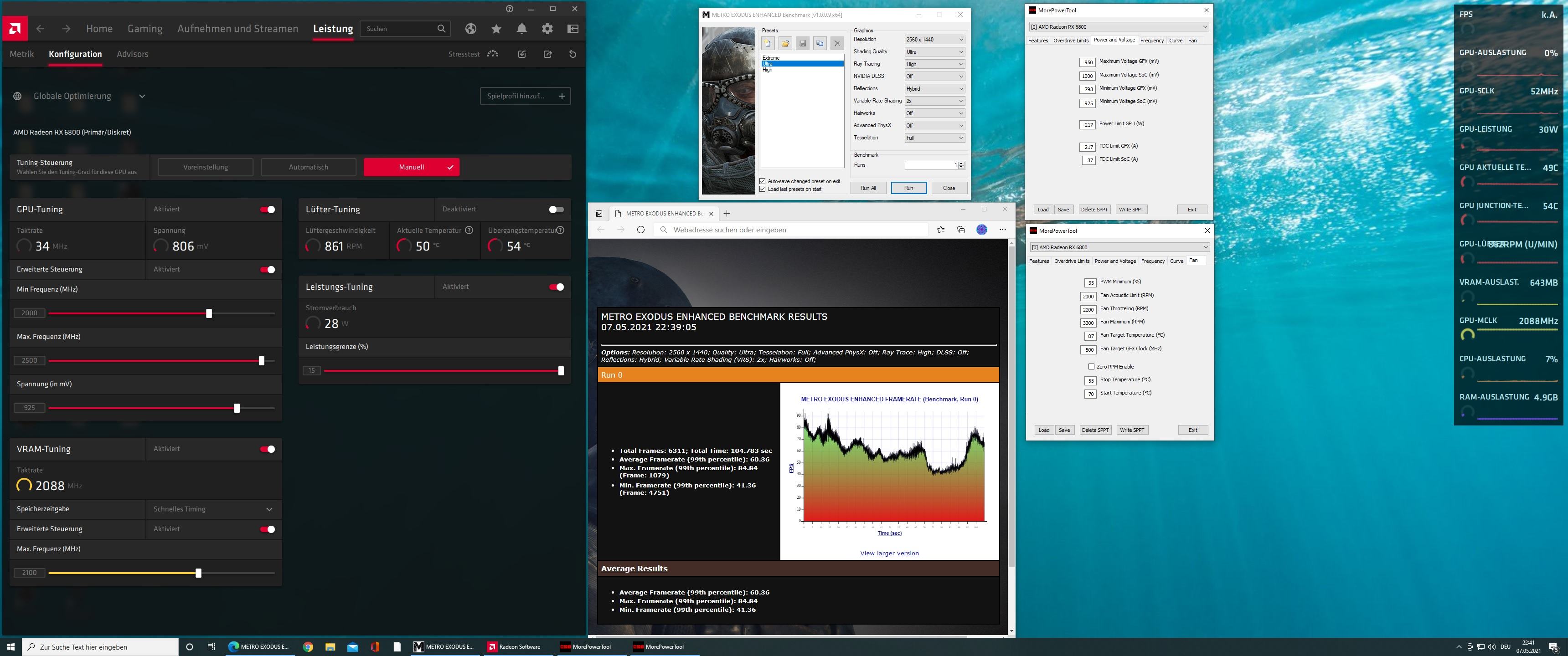The height and width of the screenshot is (656, 1568).
Task: Reset tuning with the circular arrow icon
Action: (x=572, y=54)
